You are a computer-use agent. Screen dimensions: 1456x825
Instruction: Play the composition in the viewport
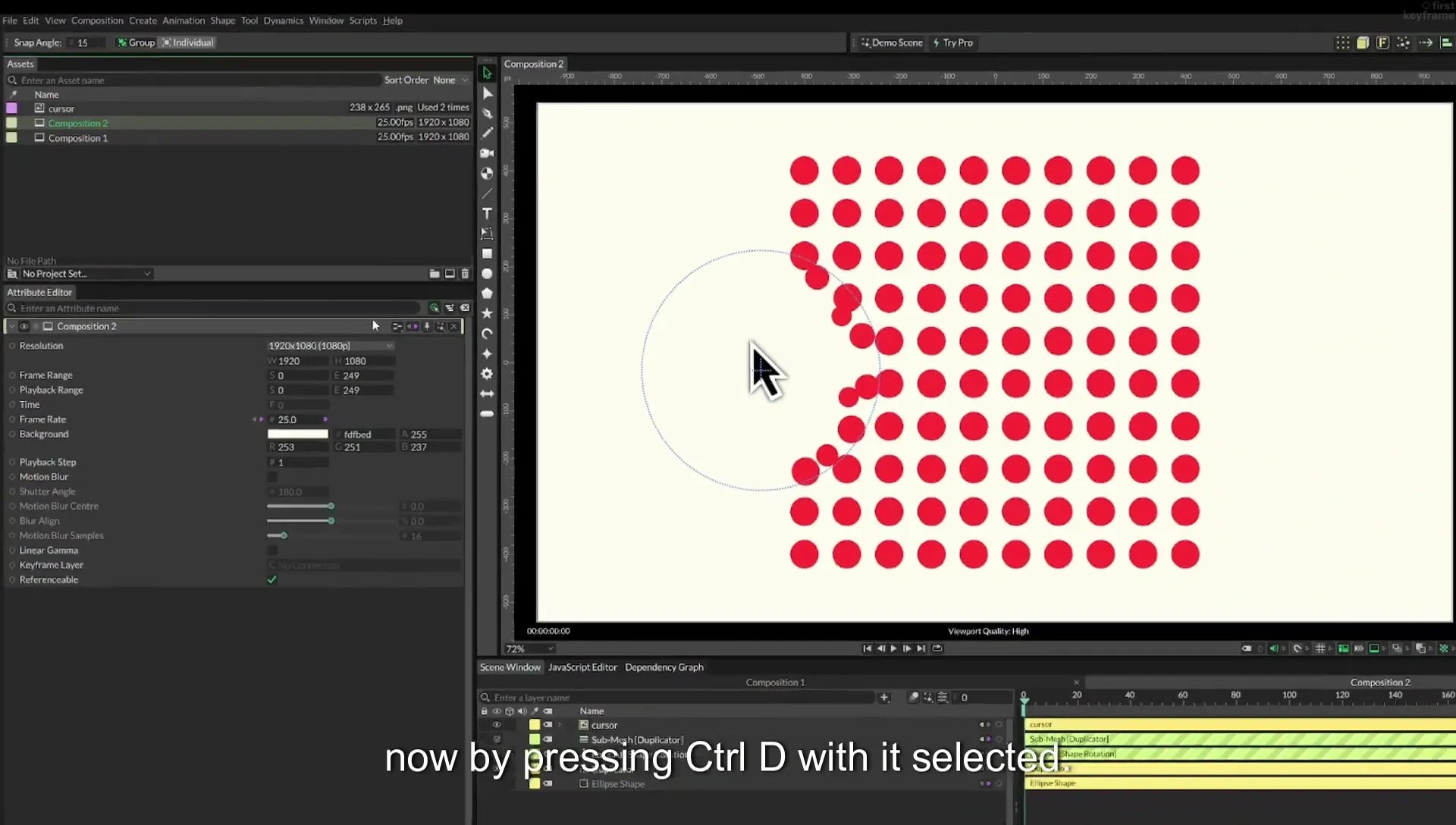click(893, 648)
